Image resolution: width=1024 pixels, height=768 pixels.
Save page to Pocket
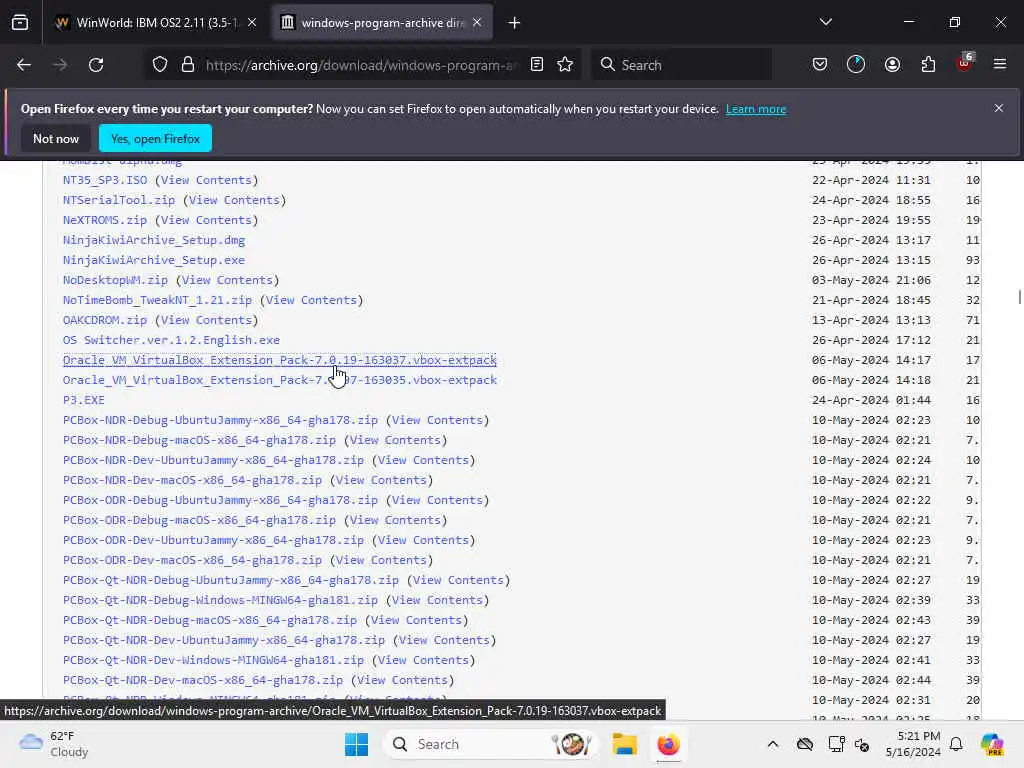point(820,65)
